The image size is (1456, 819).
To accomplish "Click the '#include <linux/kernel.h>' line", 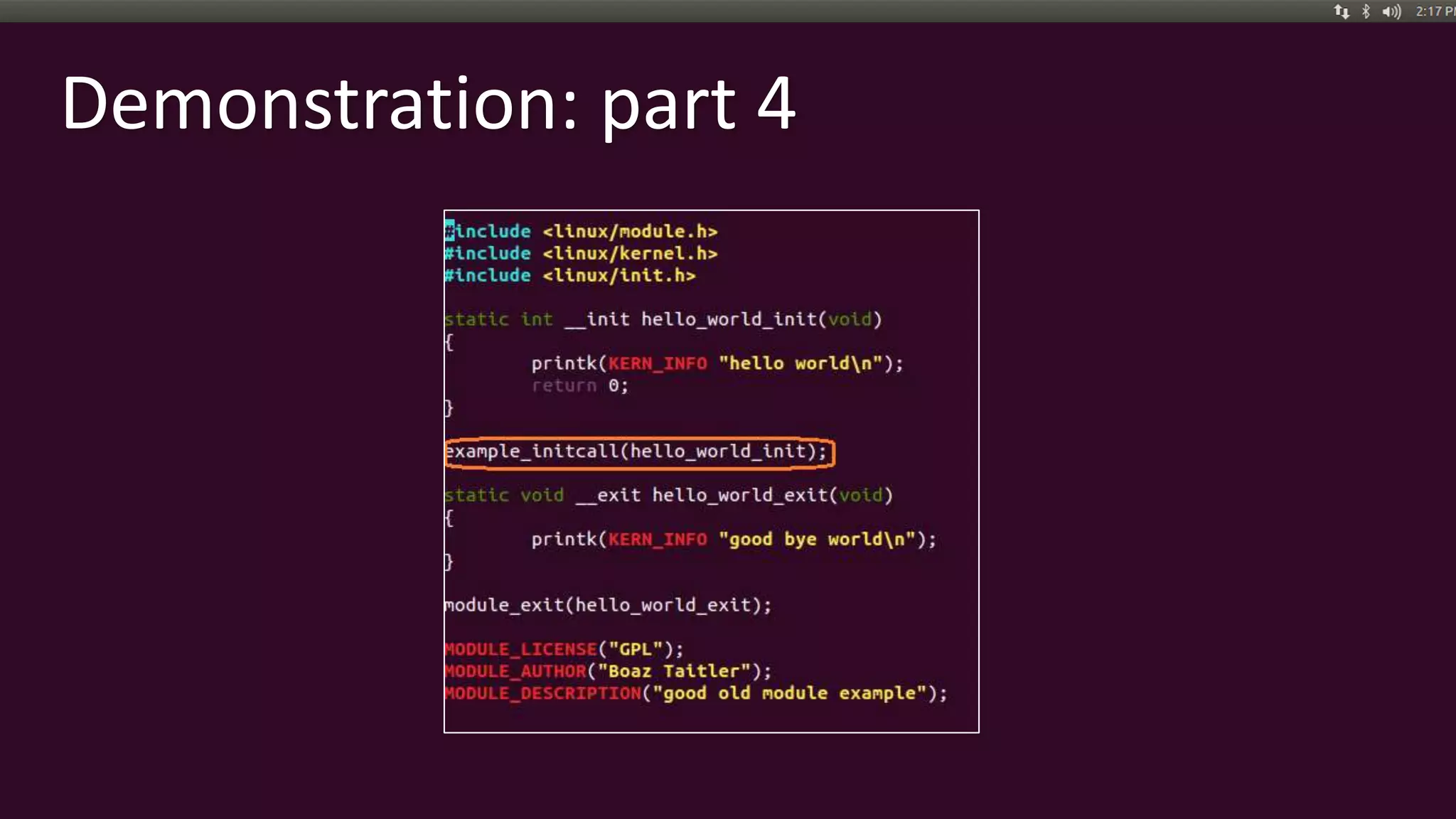I will pyautogui.click(x=581, y=253).
